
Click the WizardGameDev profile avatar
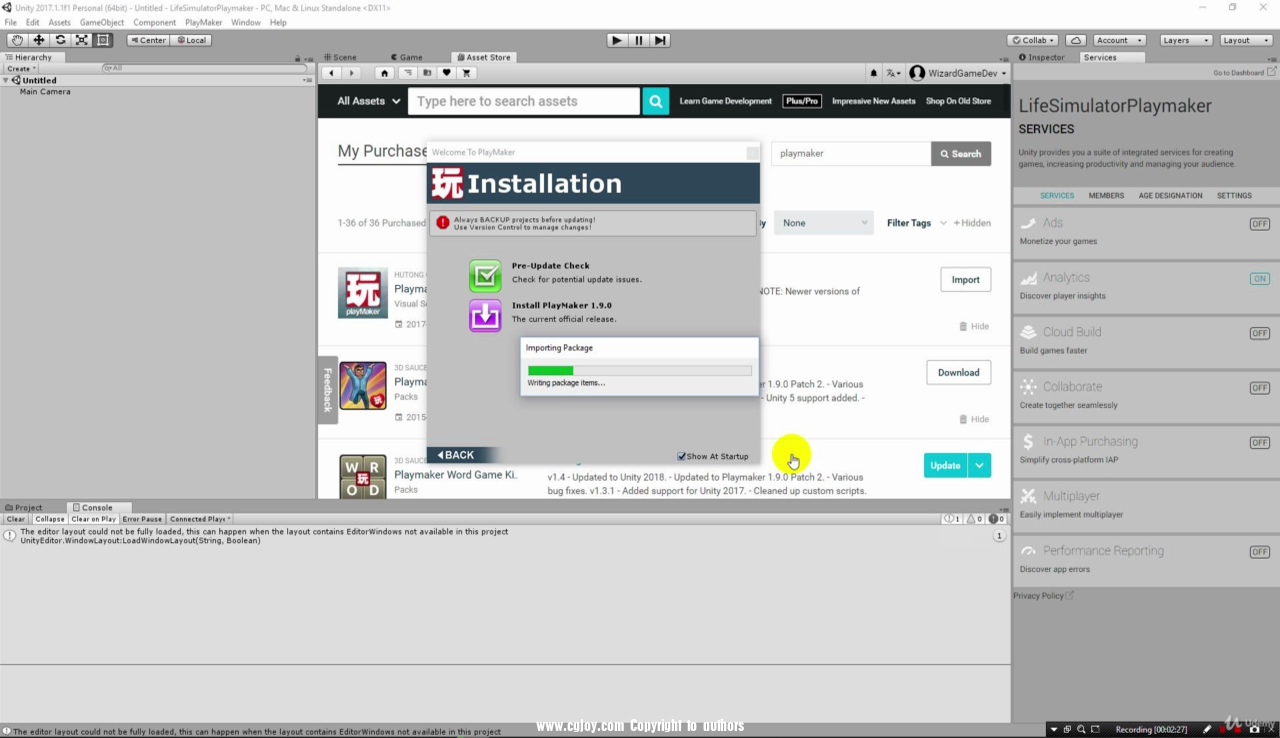[917, 73]
